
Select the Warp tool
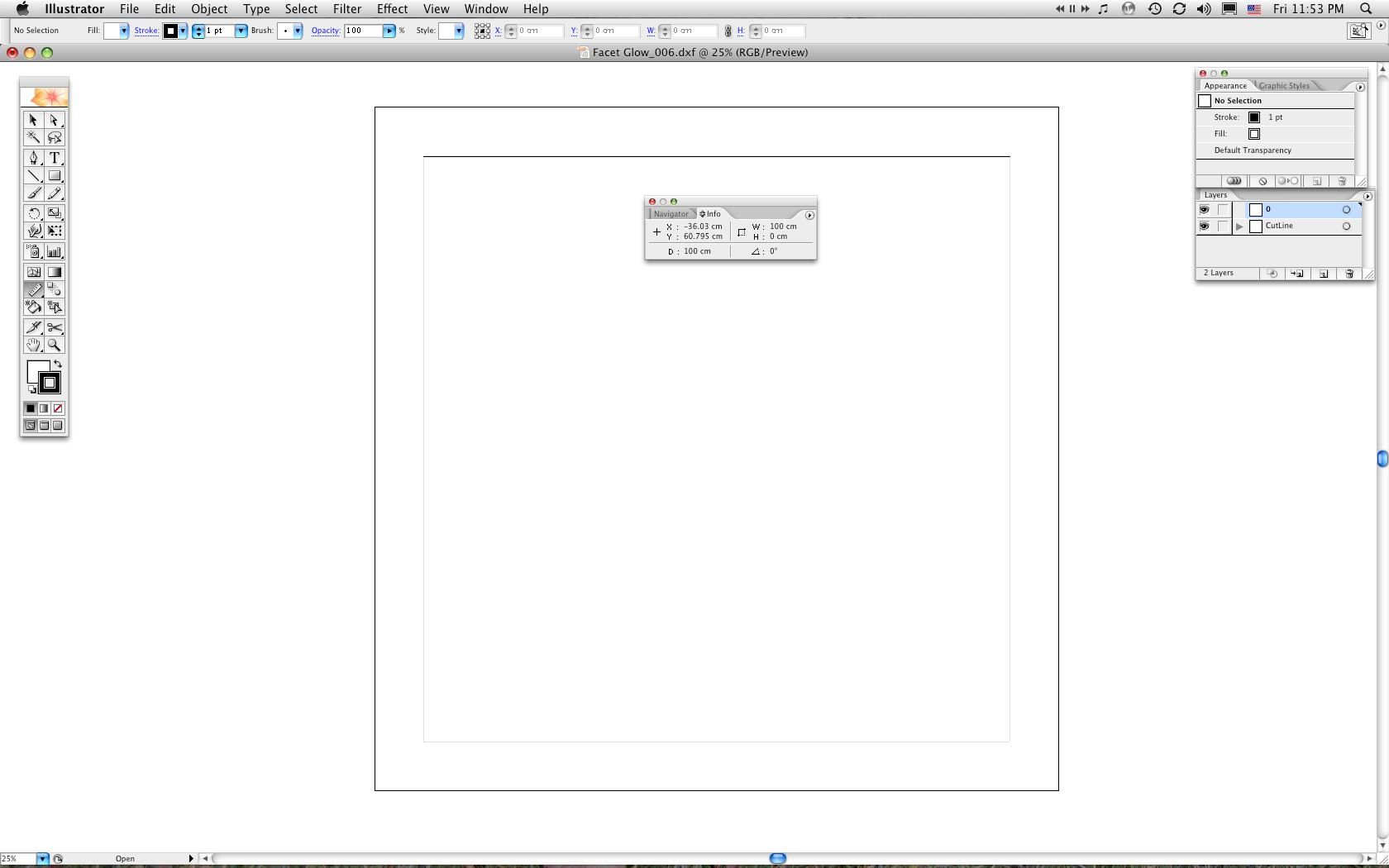click(33, 231)
